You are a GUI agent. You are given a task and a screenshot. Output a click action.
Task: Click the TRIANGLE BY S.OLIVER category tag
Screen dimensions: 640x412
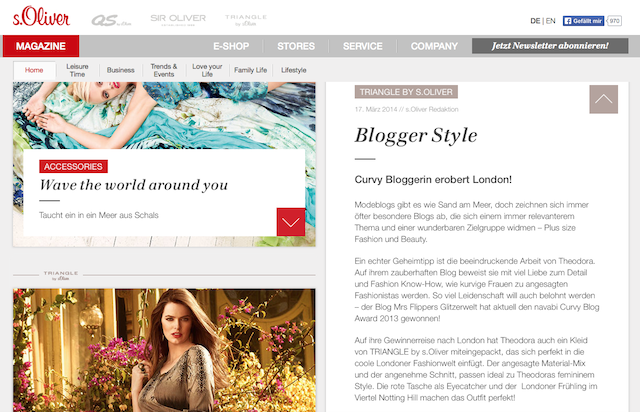click(x=406, y=92)
